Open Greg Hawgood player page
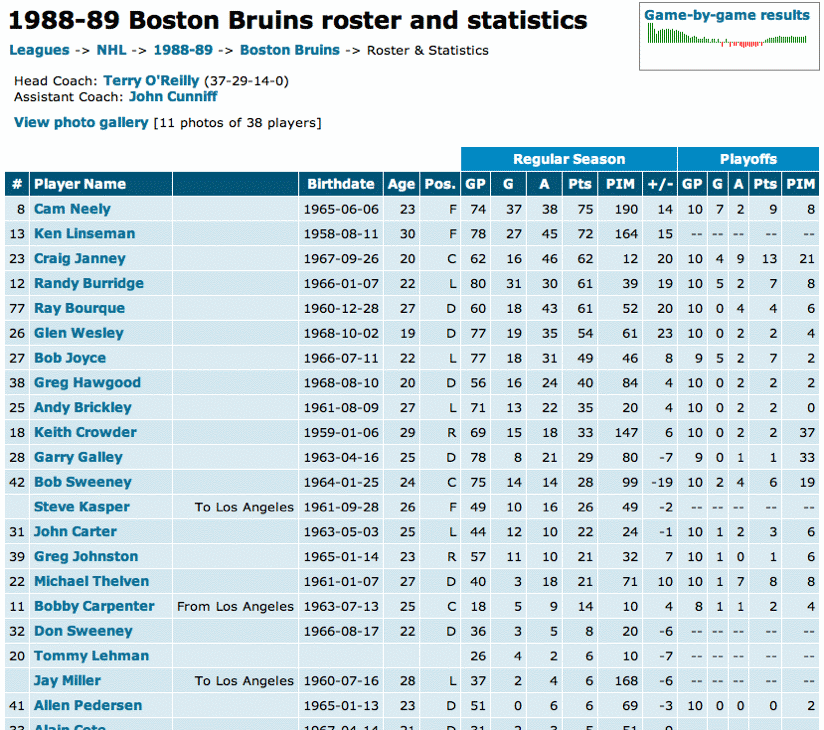The height and width of the screenshot is (730, 824). coord(87,383)
